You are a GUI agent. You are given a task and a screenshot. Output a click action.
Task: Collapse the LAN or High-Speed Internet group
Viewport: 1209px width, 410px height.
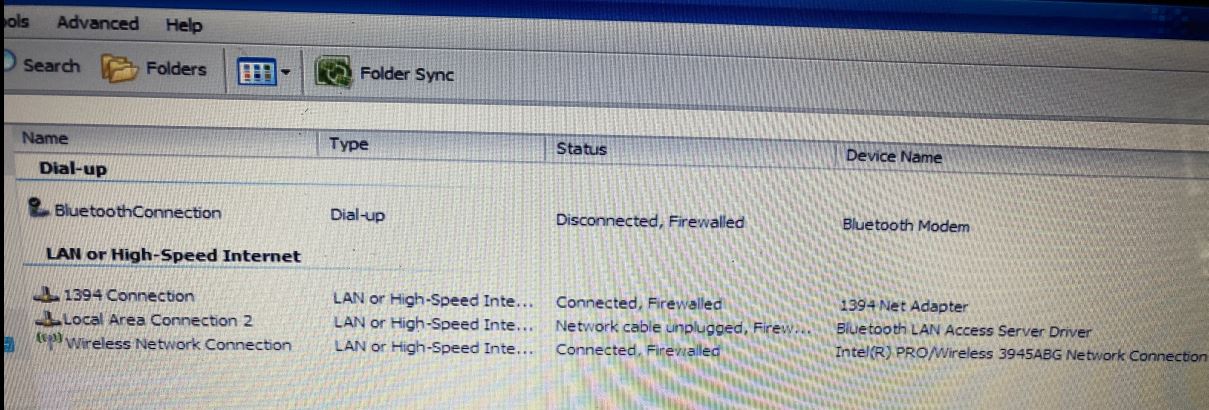[173, 256]
